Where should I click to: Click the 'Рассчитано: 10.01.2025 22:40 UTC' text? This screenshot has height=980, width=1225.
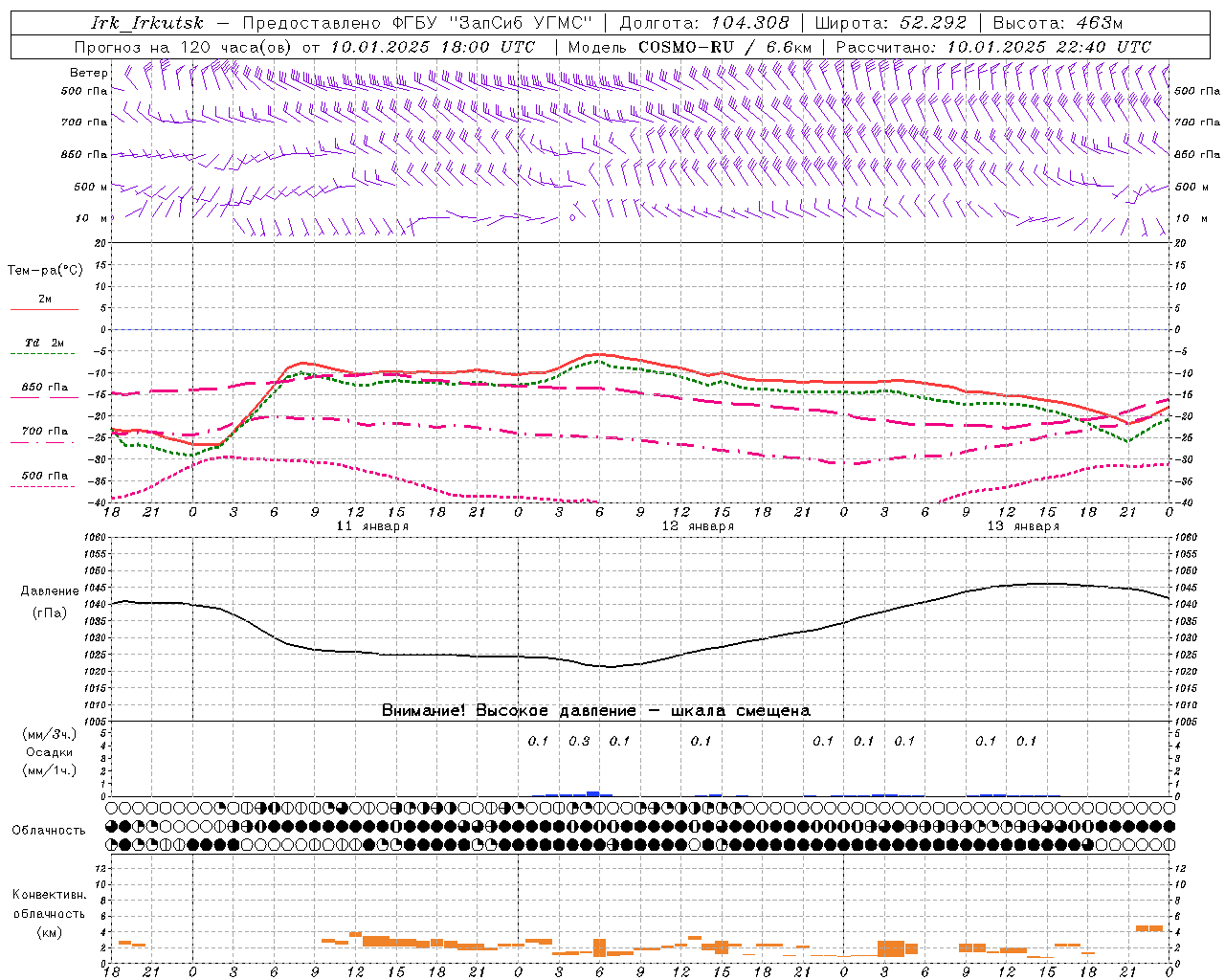click(993, 47)
